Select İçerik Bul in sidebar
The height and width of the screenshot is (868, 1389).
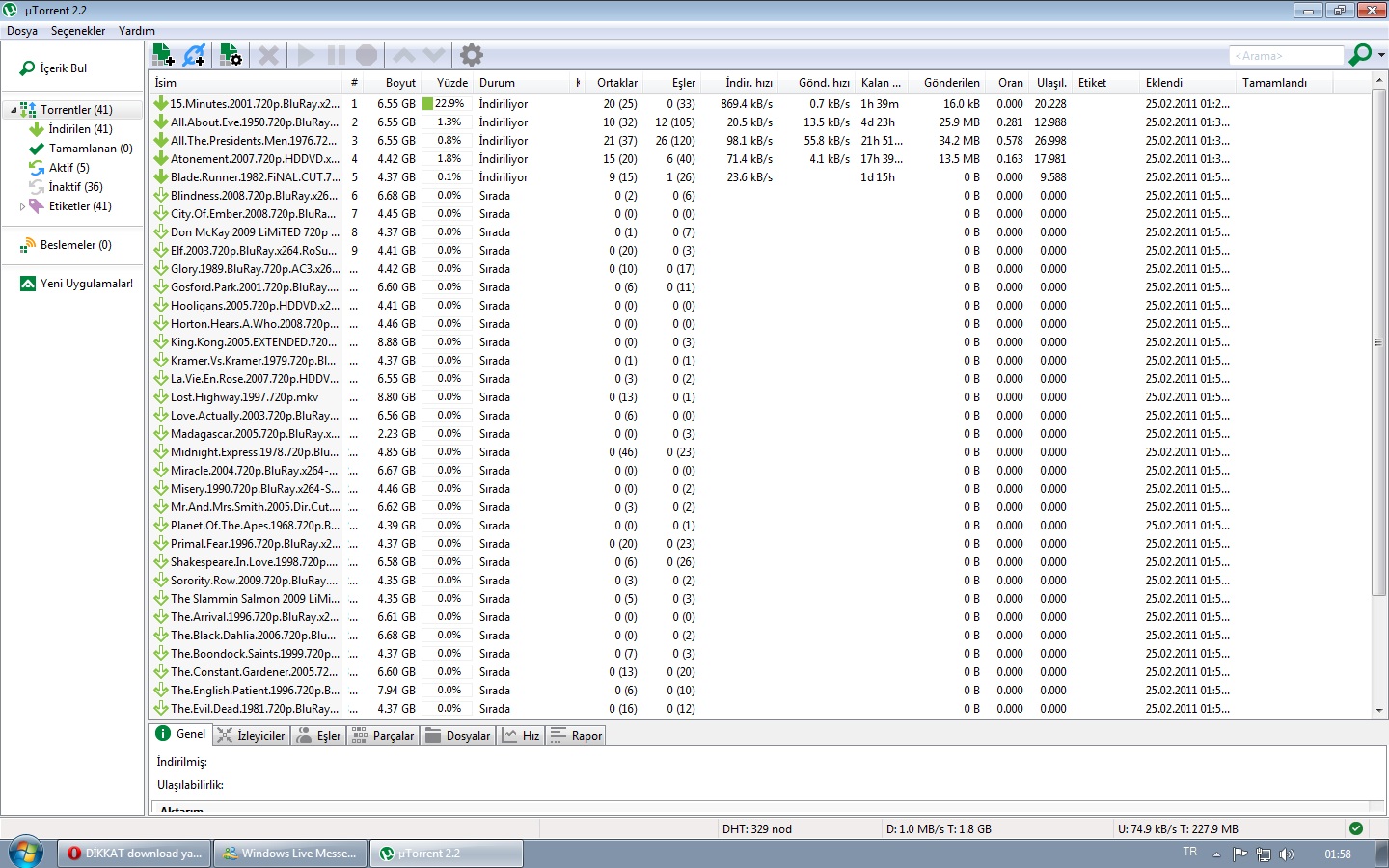tap(64, 68)
